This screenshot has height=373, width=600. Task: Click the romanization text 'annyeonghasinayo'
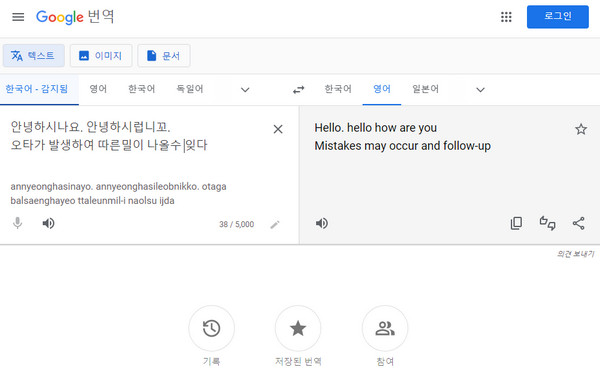[51, 187]
